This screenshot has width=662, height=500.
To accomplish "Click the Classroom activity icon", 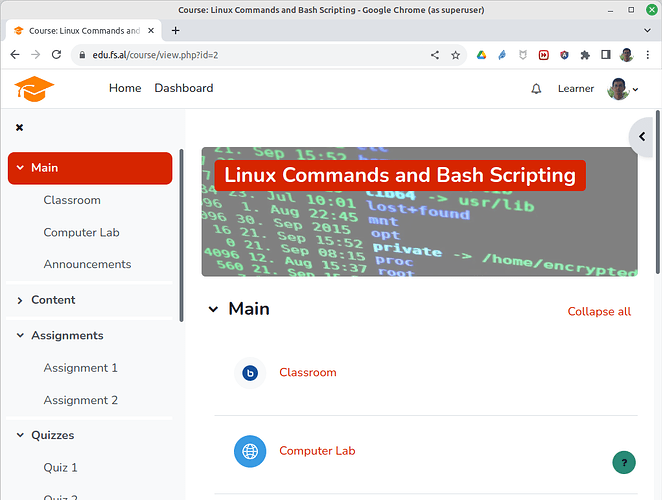I will click(x=250, y=373).
